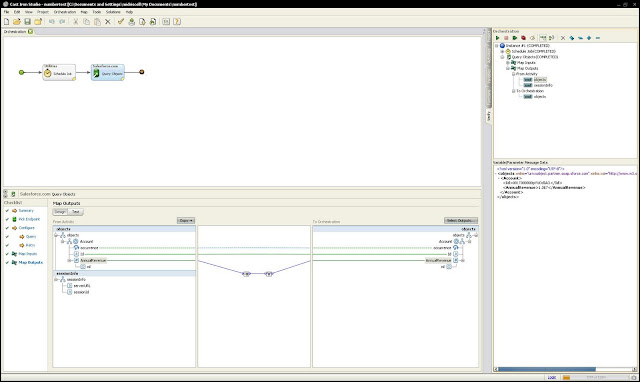Open the Solutions menu
The width and height of the screenshot is (640, 382).
[113, 12]
